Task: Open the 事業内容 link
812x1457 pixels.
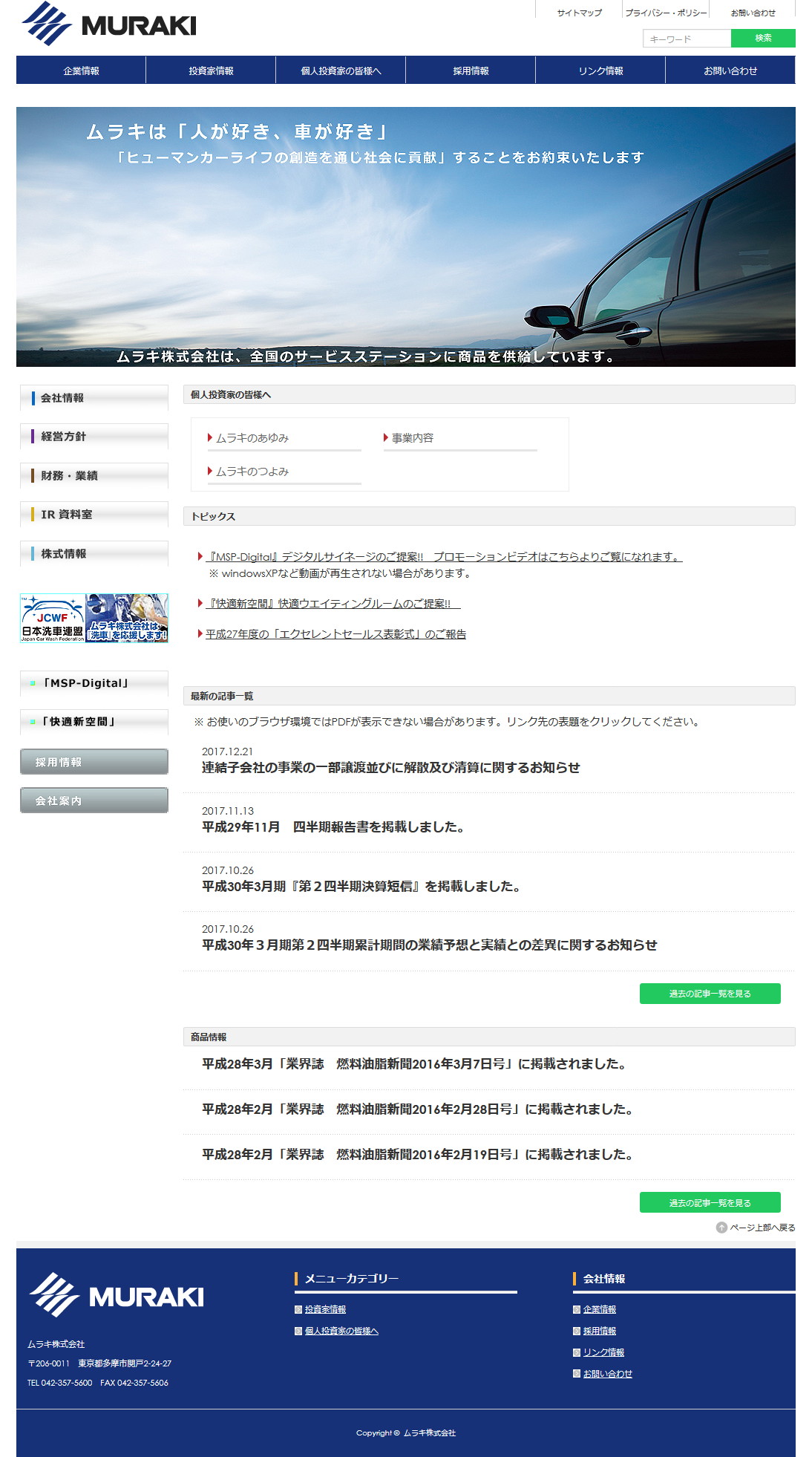Action: [413, 438]
